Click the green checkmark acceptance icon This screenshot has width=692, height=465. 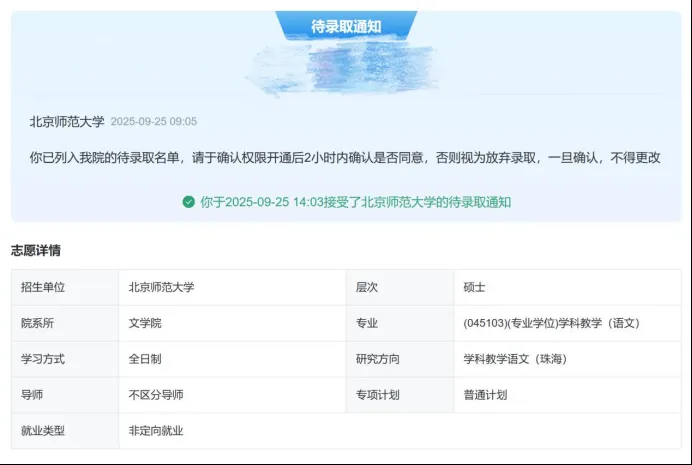[188, 202]
